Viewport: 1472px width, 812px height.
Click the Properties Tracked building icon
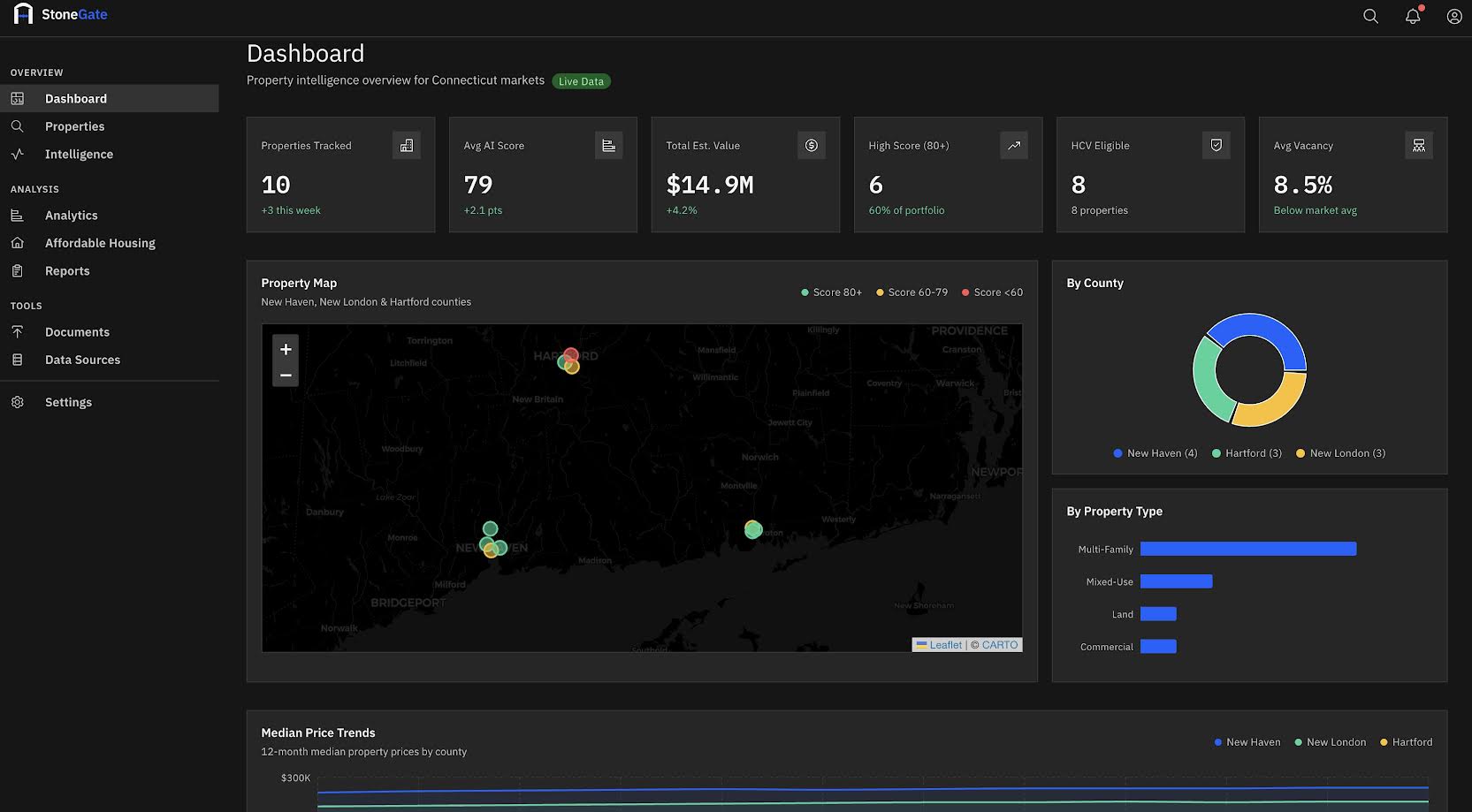point(406,145)
